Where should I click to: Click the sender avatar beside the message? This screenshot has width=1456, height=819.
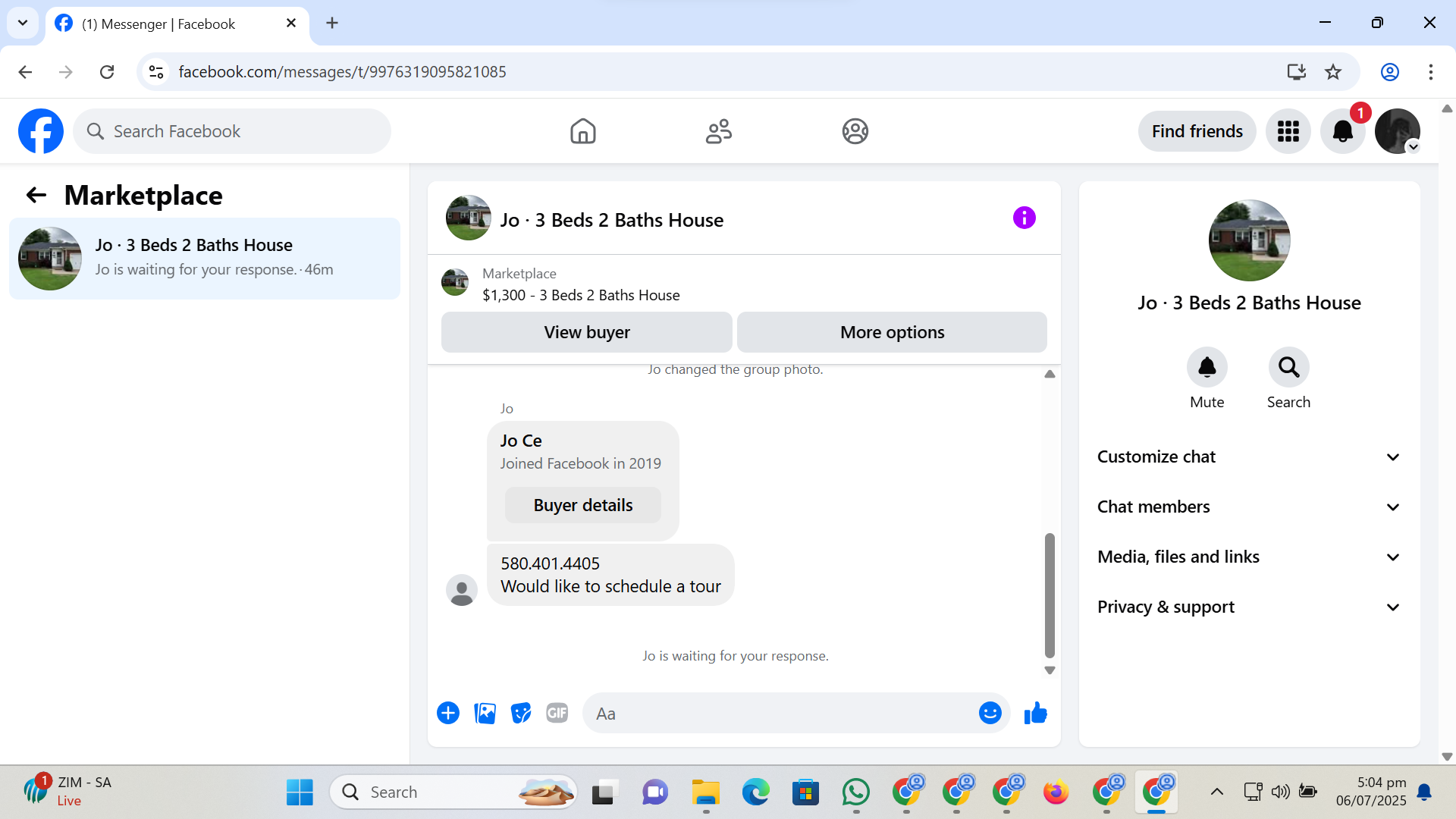(461, 590)
